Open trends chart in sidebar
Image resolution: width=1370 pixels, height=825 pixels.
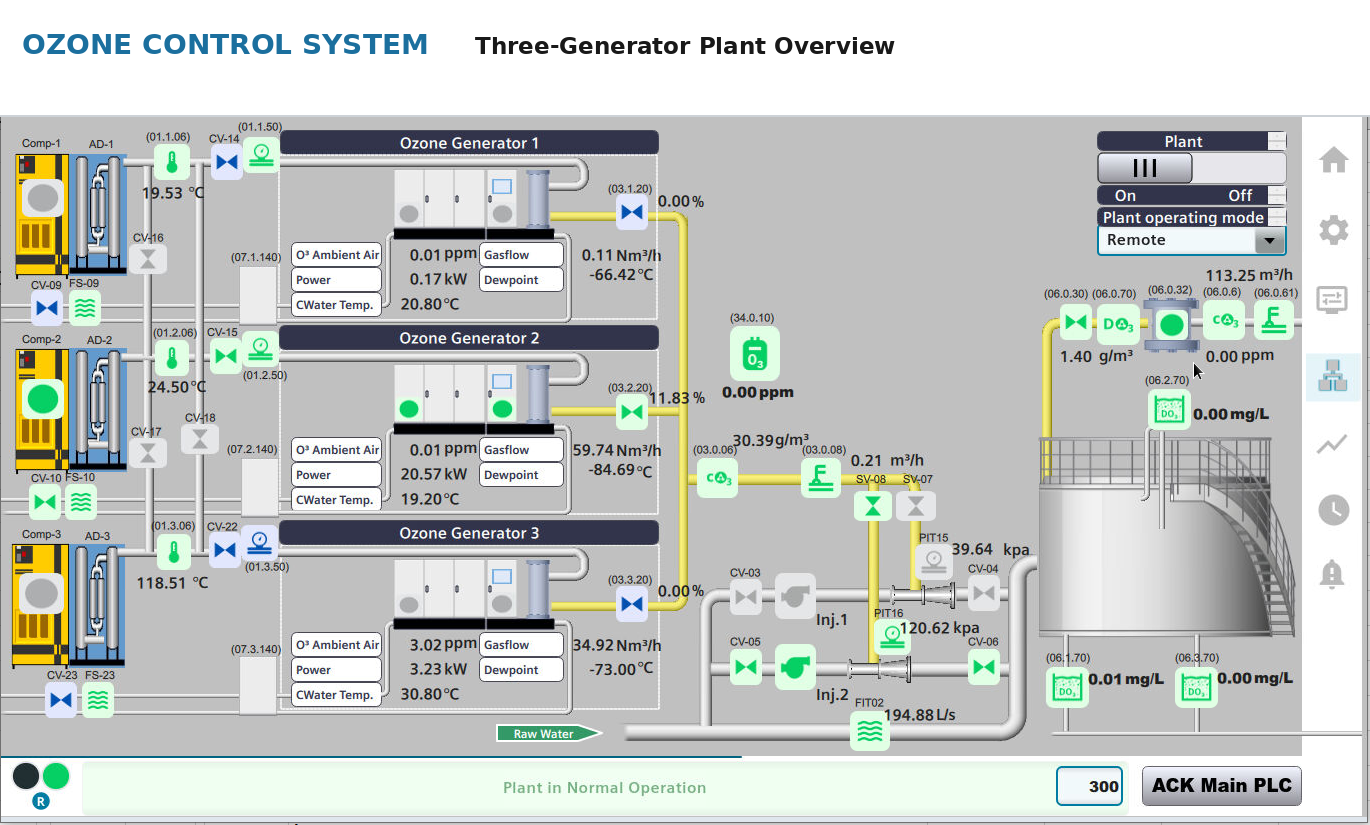click(1333, 443)
